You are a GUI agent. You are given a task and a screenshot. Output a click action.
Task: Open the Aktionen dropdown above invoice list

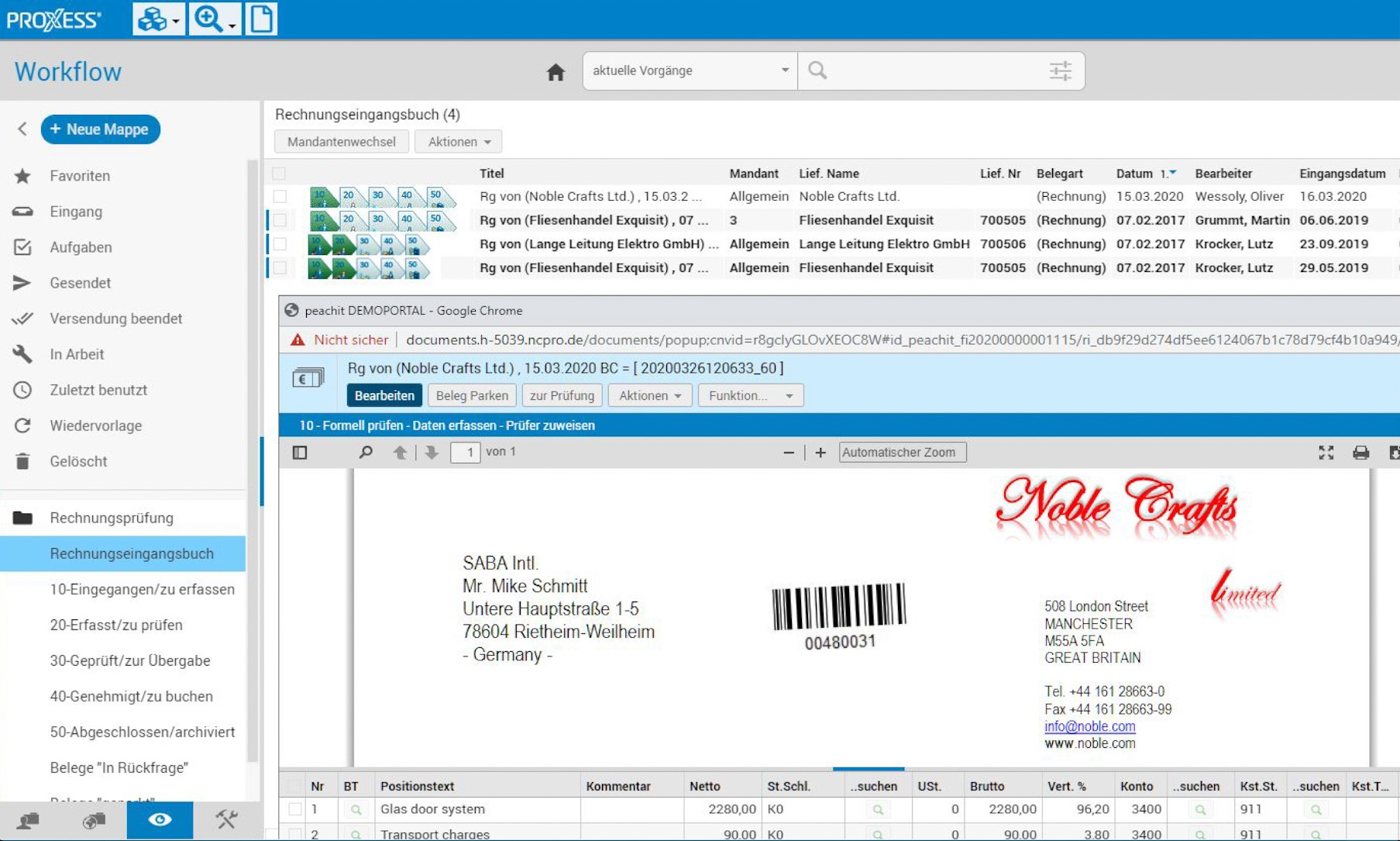459,142
